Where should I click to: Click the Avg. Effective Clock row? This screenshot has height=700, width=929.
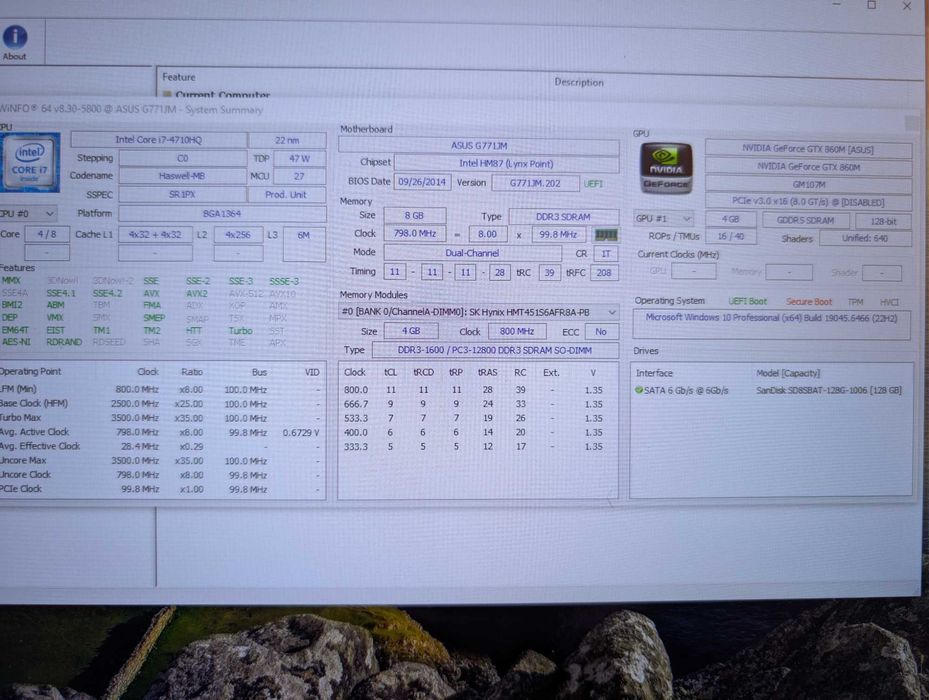pyautogui.click(x=161, y=446)
